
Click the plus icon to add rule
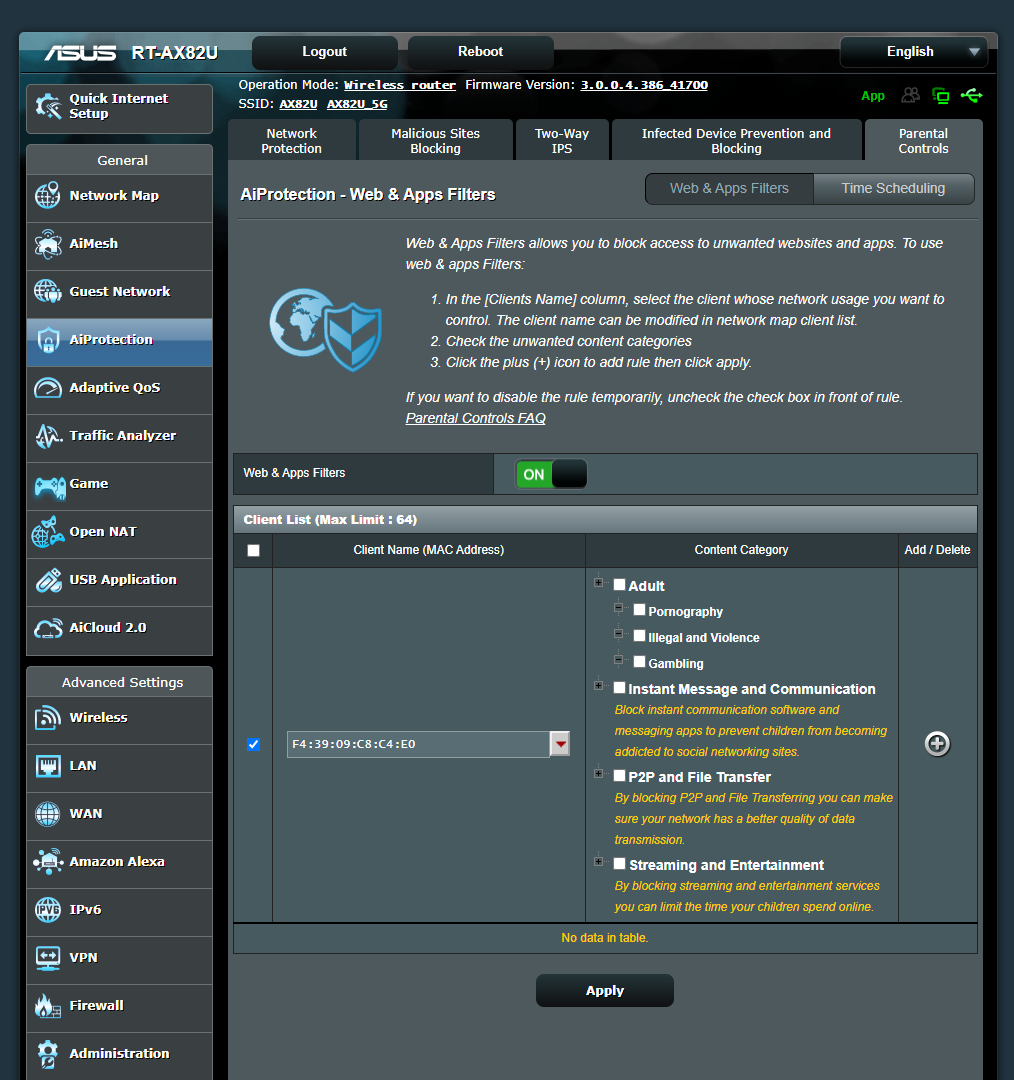[937, 744]
